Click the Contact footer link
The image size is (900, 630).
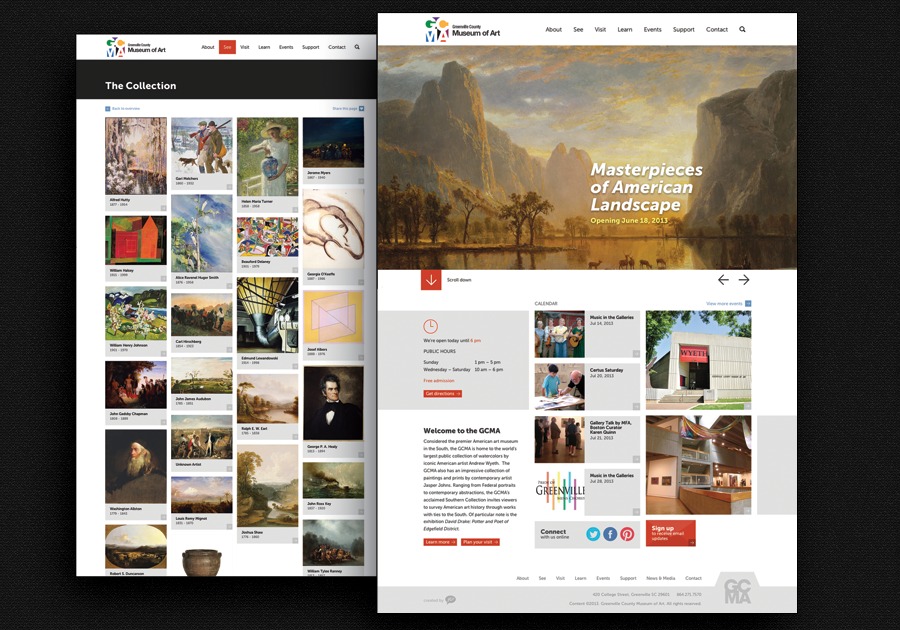pos(693,578)
